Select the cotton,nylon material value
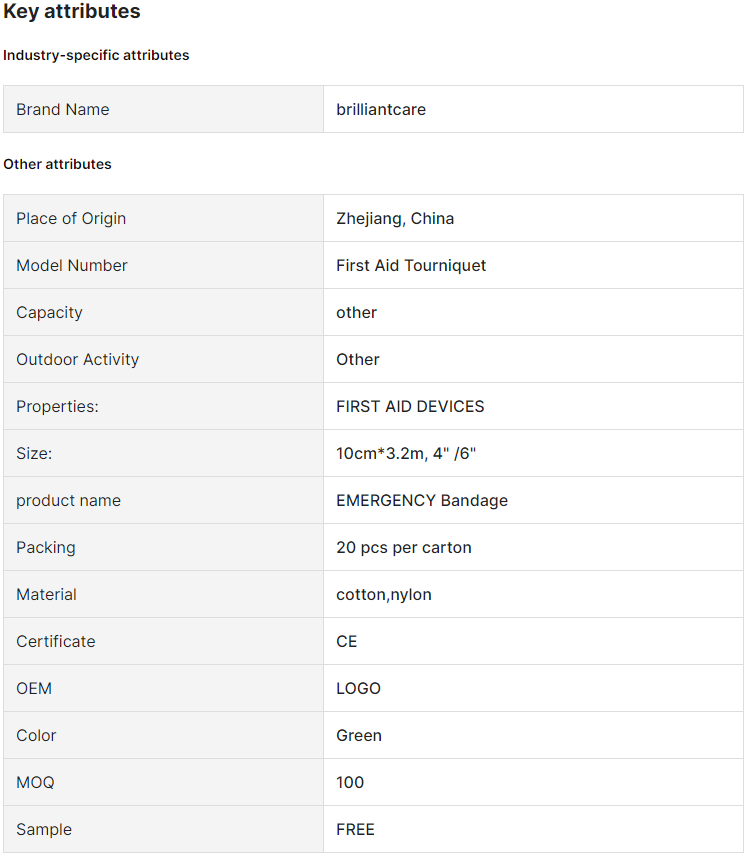 [384, 594]
